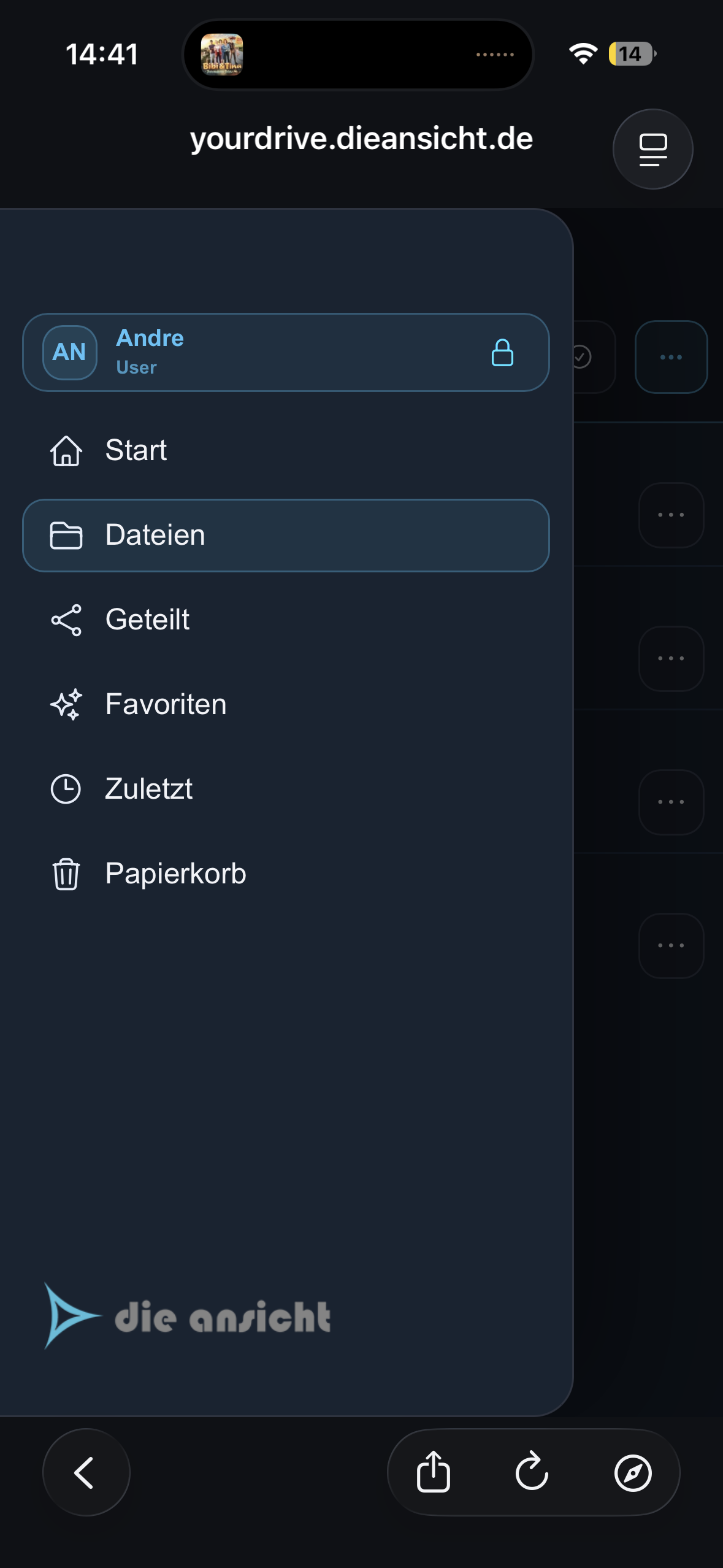Image resolution: width=723 pixels, height=1568 pixels.
Task: Open the Papierkorb trash
Action: click(286, 874)
